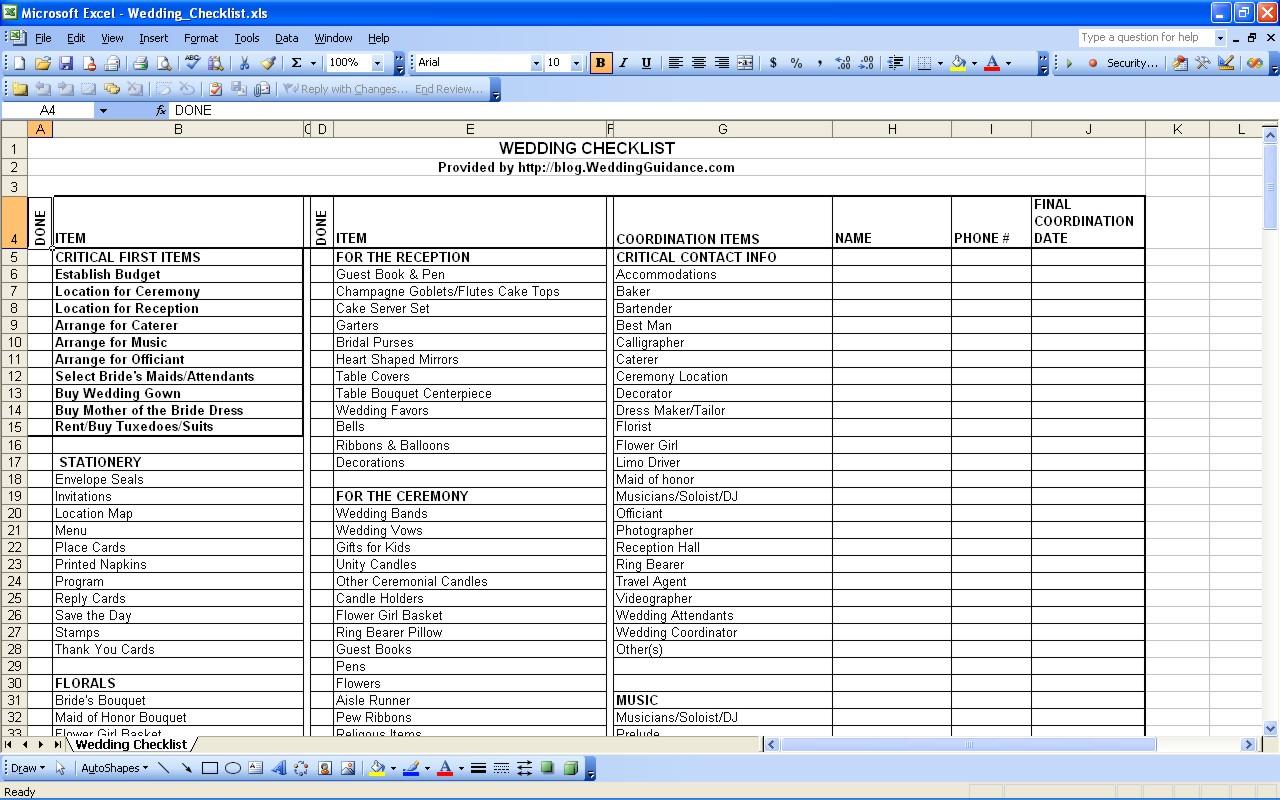Click the Save icon in the toolbar

pyautogui.click(x=66, y=63)
